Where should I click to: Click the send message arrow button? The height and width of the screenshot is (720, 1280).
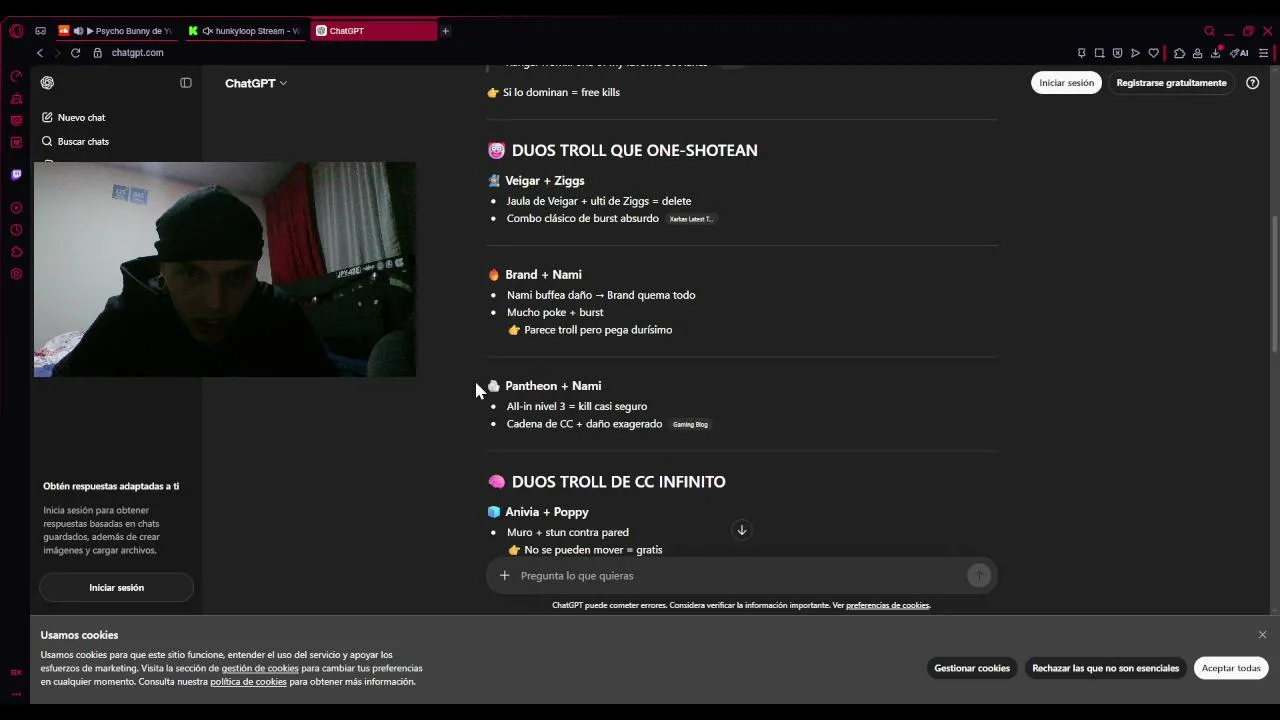point(978,575)
